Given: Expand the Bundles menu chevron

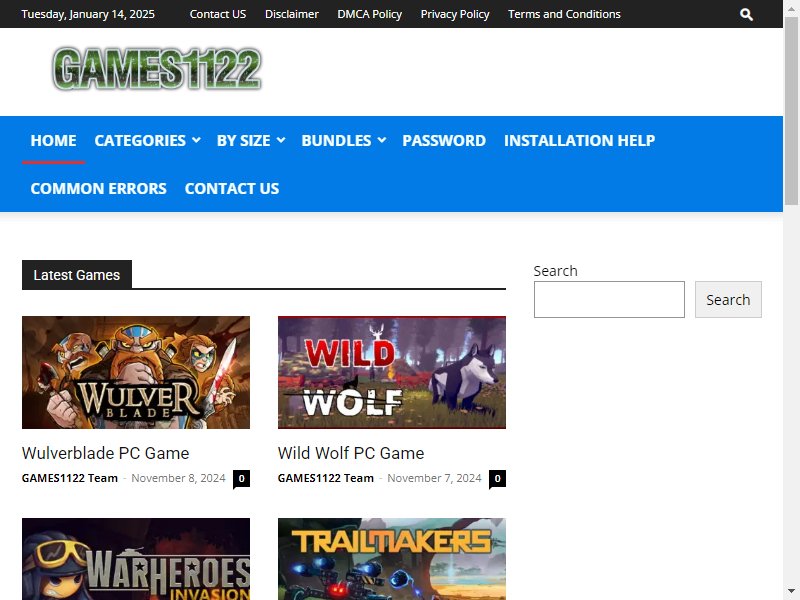Looking at the screenshot, I should pyautogui.click(x=382, y=140).
